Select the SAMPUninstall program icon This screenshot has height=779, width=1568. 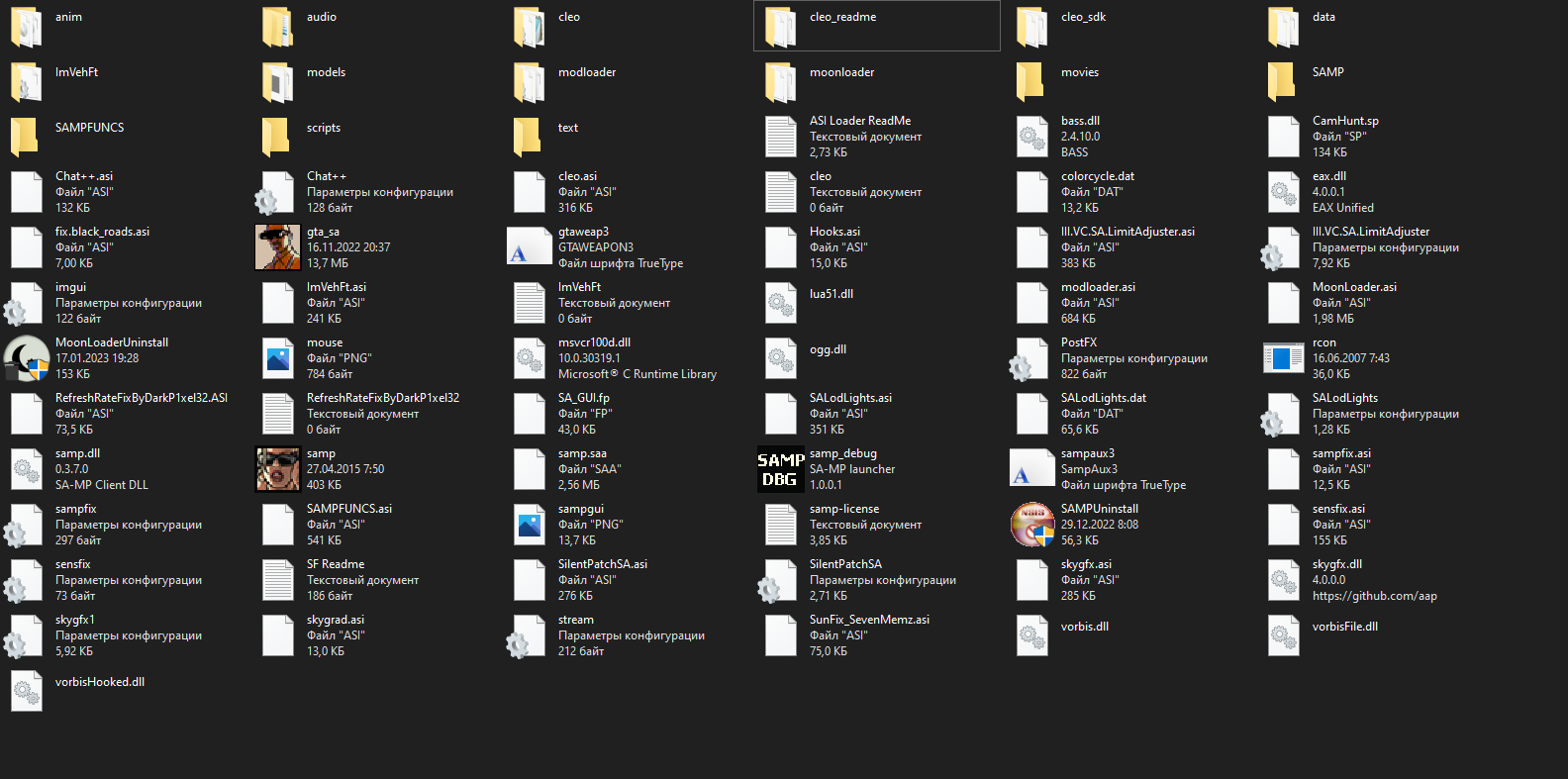pyautogui.click(x=1031, y=525)
